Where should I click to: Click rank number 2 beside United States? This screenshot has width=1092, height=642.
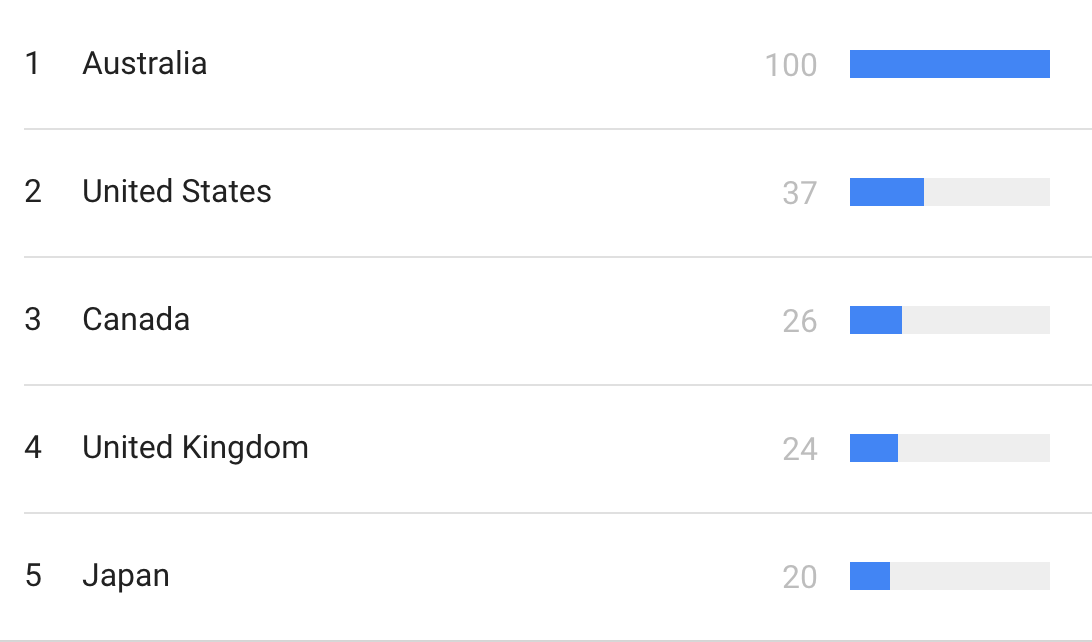coord(33,191)
